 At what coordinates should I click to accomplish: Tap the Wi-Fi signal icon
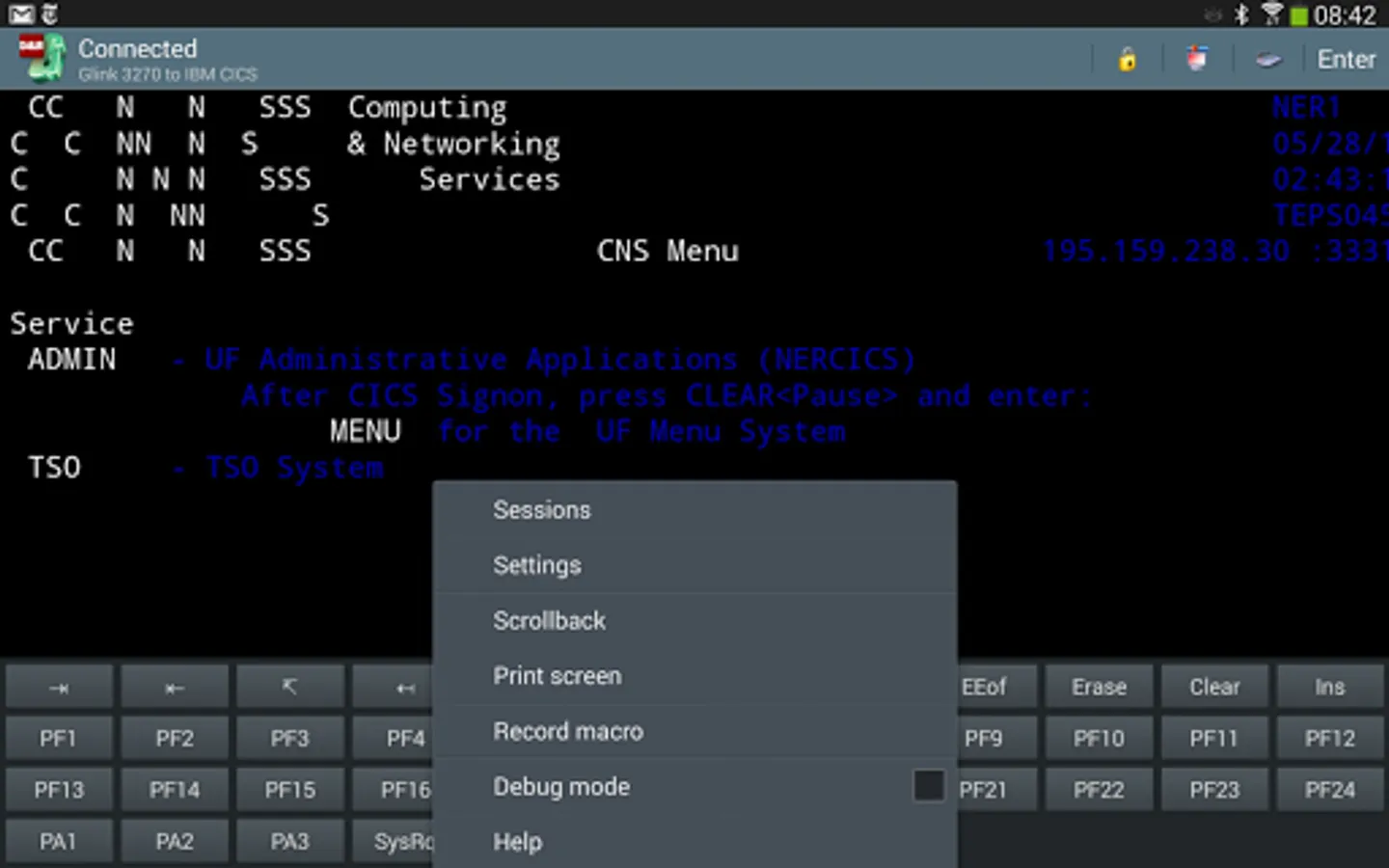click(1271, 14)
